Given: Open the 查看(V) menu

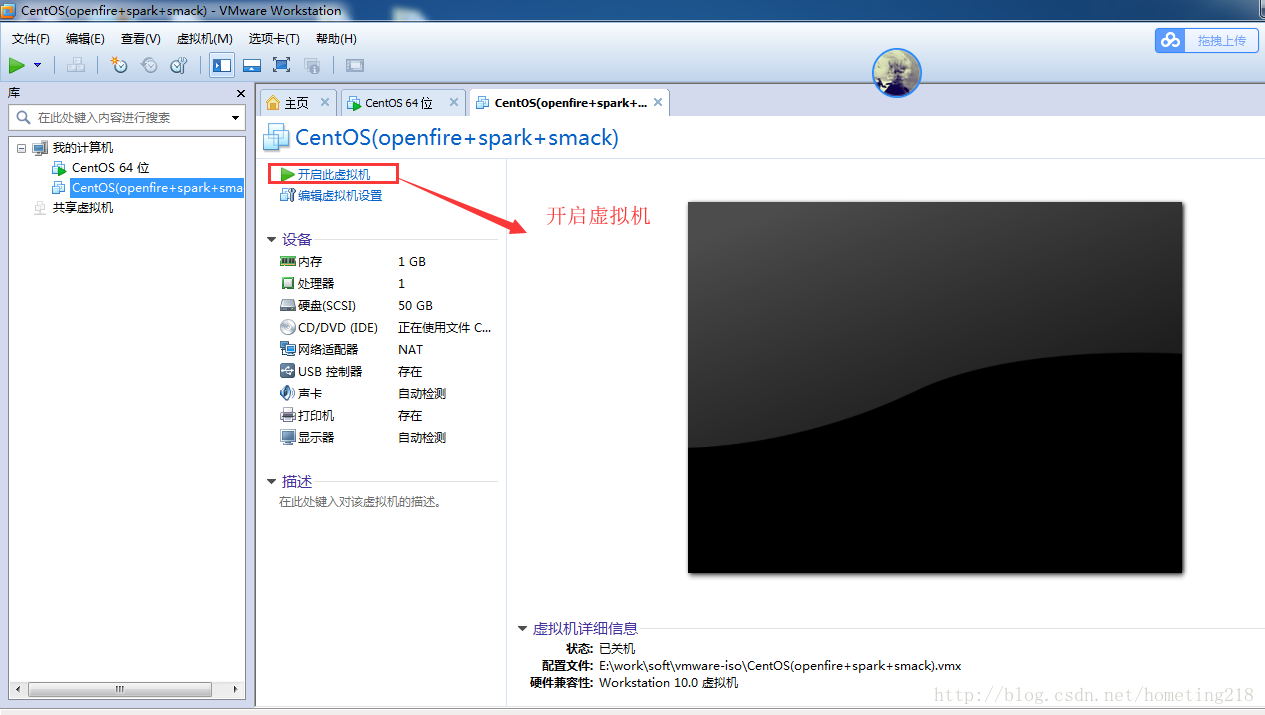Looking at the screenshot, I should point(141,39).
